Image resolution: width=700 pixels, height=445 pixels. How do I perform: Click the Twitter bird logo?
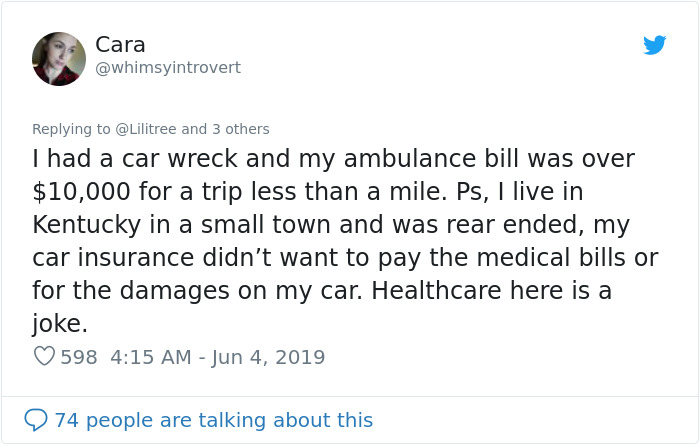pyautogui.click(x=654, y=45)
